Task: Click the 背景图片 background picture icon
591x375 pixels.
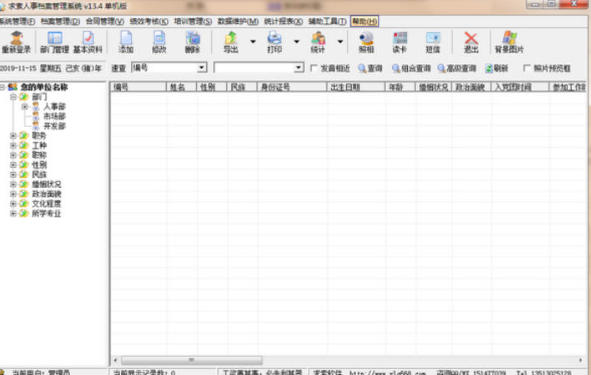Action: point(509,42)
